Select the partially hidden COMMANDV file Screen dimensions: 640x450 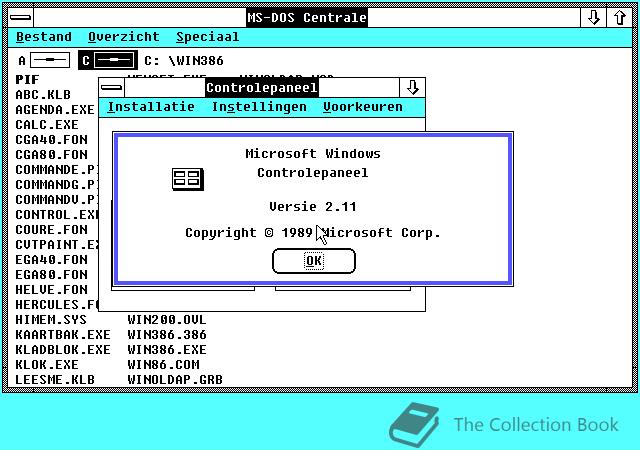pyautogui.click(x=56, y=200)
